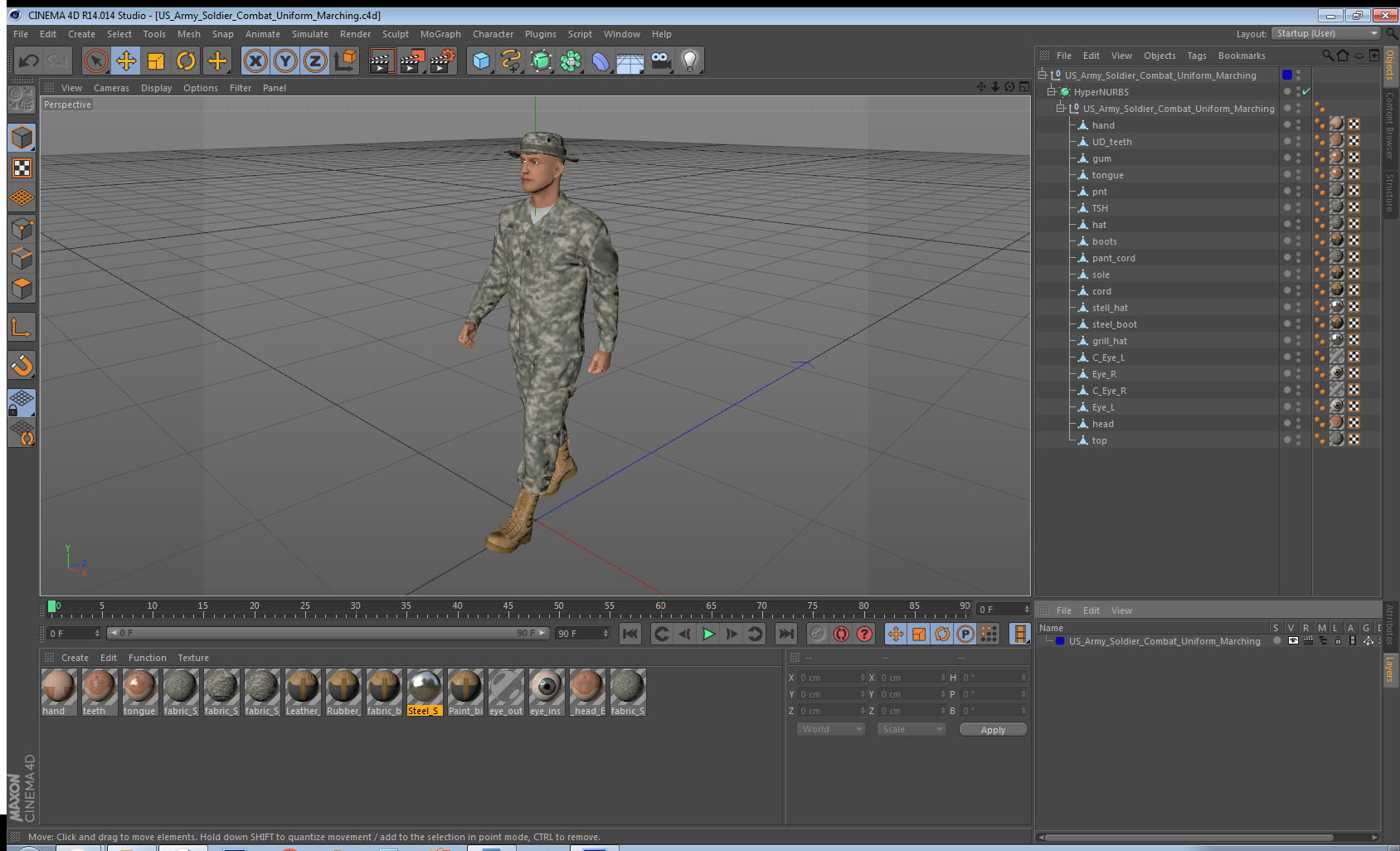Click Apply coordinates button
This screenshot has width=1400, height=851.
point(993,729)
